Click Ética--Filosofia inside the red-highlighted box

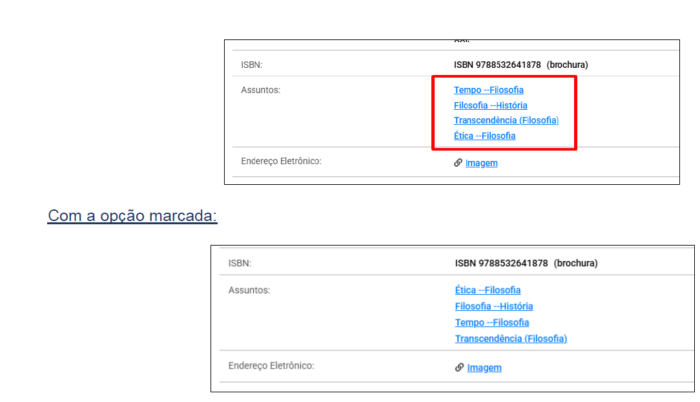[x=485, y=135]
